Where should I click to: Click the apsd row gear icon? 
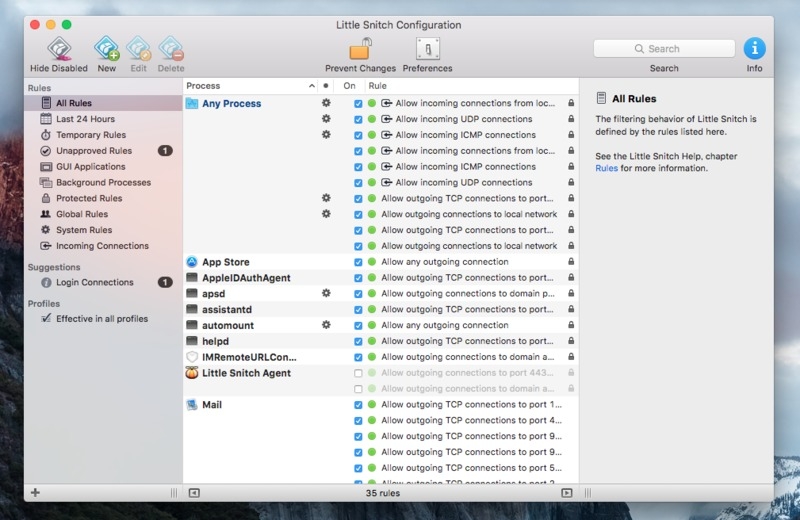pos(326,293)
